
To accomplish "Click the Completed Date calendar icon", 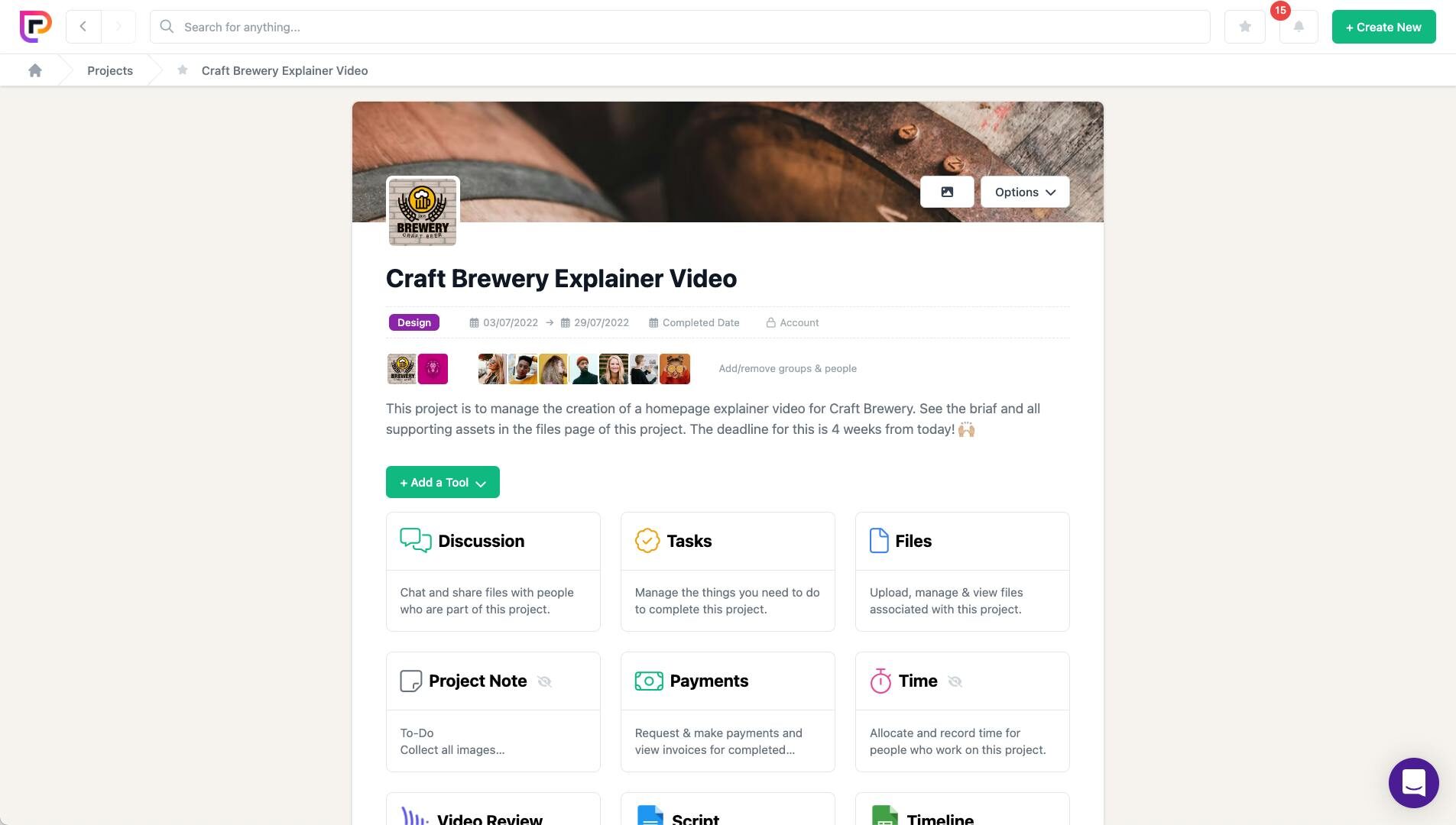I will point(653,323).
